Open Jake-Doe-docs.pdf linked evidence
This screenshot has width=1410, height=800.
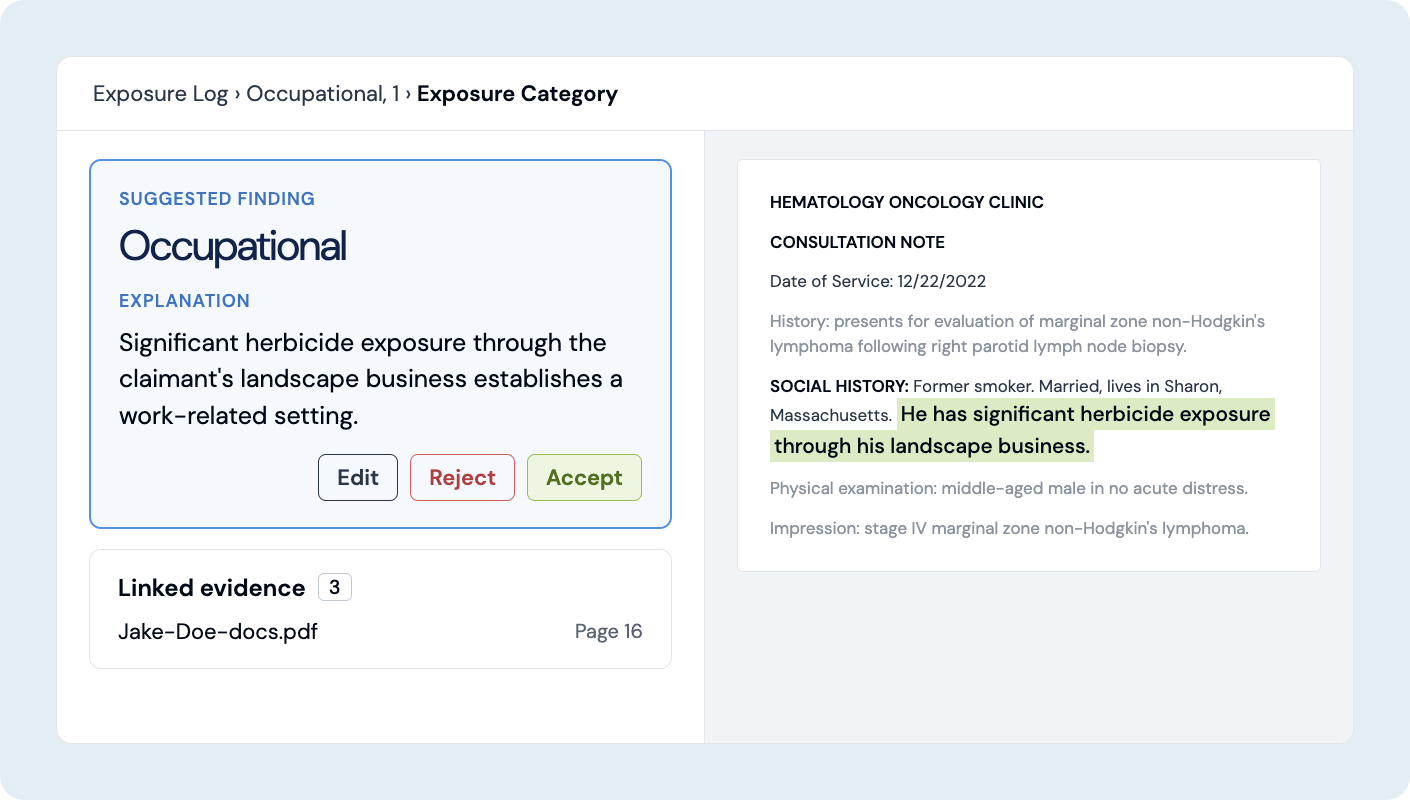pos(218,631)
